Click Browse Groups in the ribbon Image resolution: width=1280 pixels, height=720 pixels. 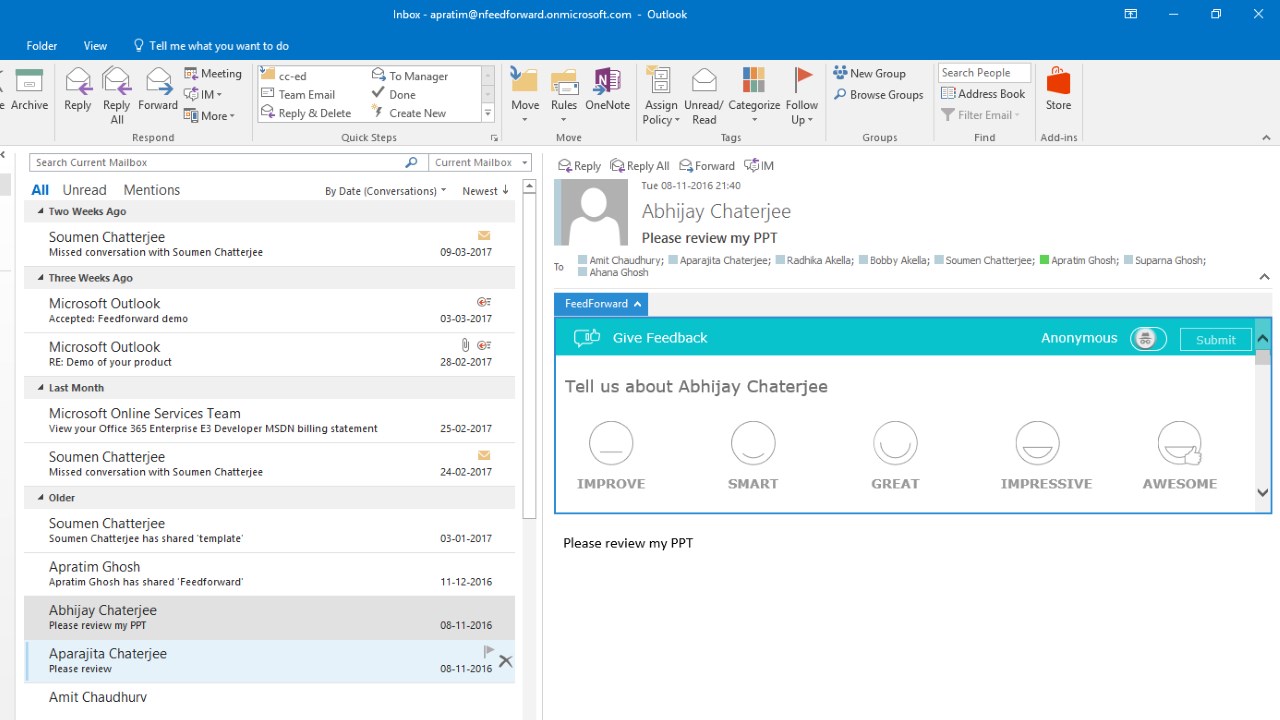pos(877,95)
